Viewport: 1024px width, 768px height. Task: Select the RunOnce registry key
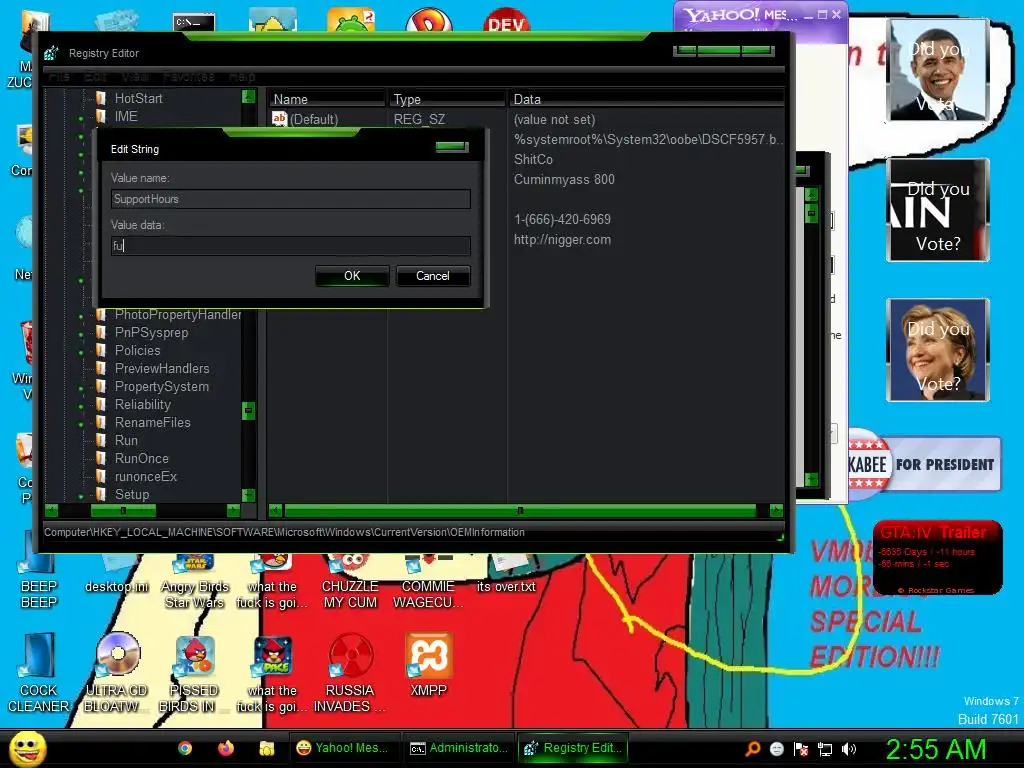142,458
